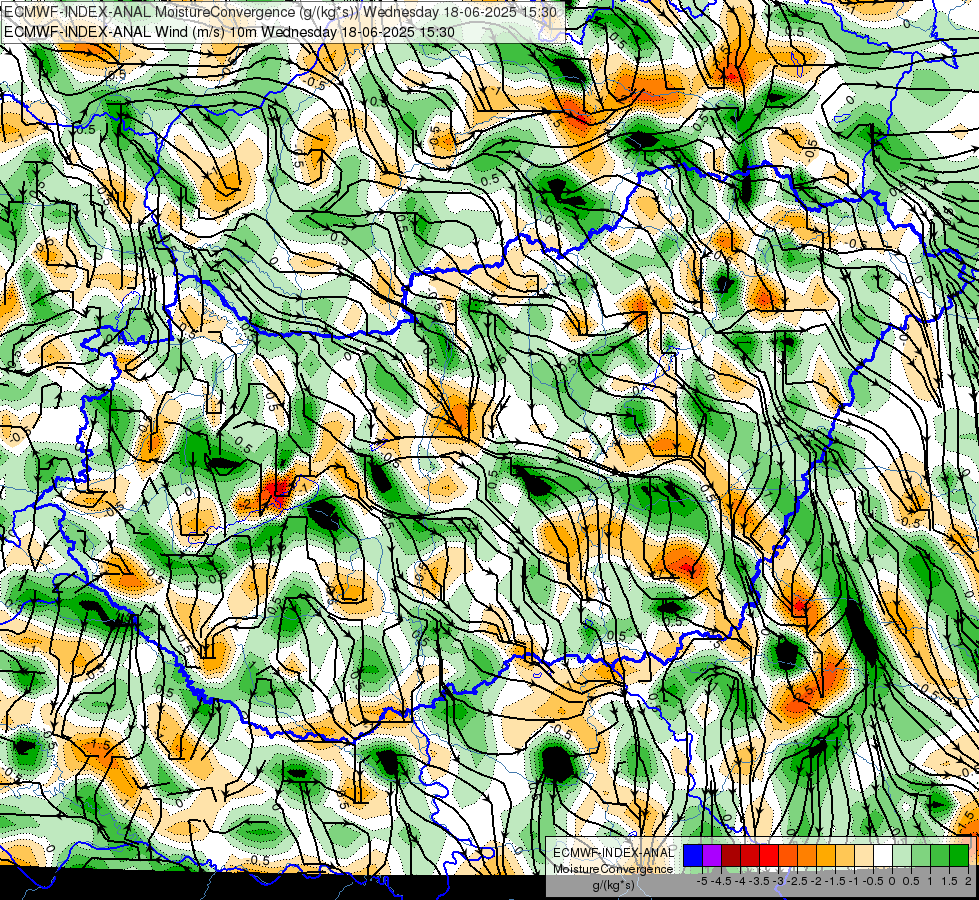Select the blue legend color swatch
979x900 pixels.
[x=693, y=856]
